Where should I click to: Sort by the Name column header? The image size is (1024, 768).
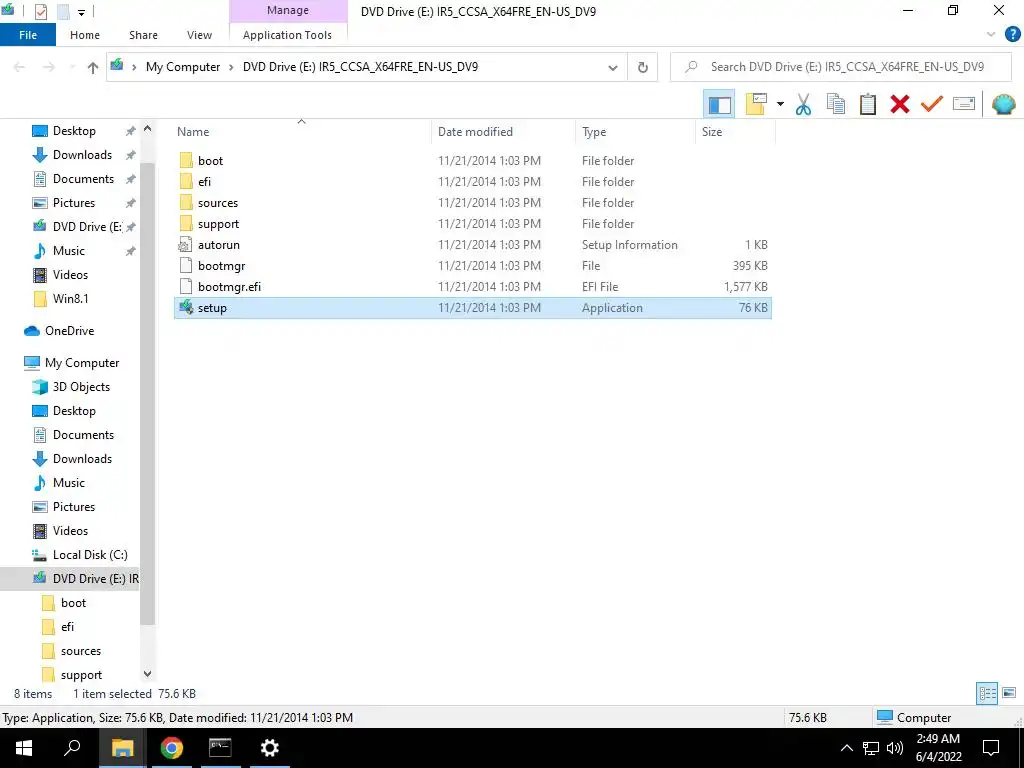pos(193,132)
